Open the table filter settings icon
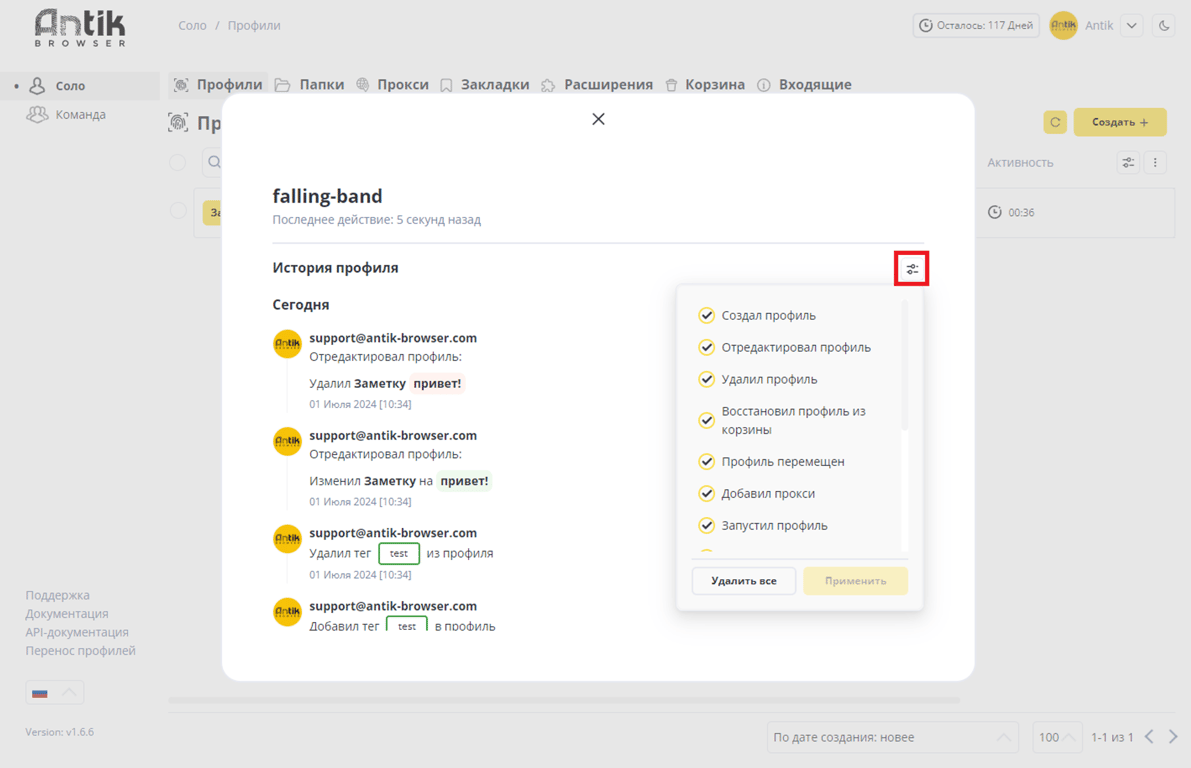 pyautogui.click(x=1128, y=162)
